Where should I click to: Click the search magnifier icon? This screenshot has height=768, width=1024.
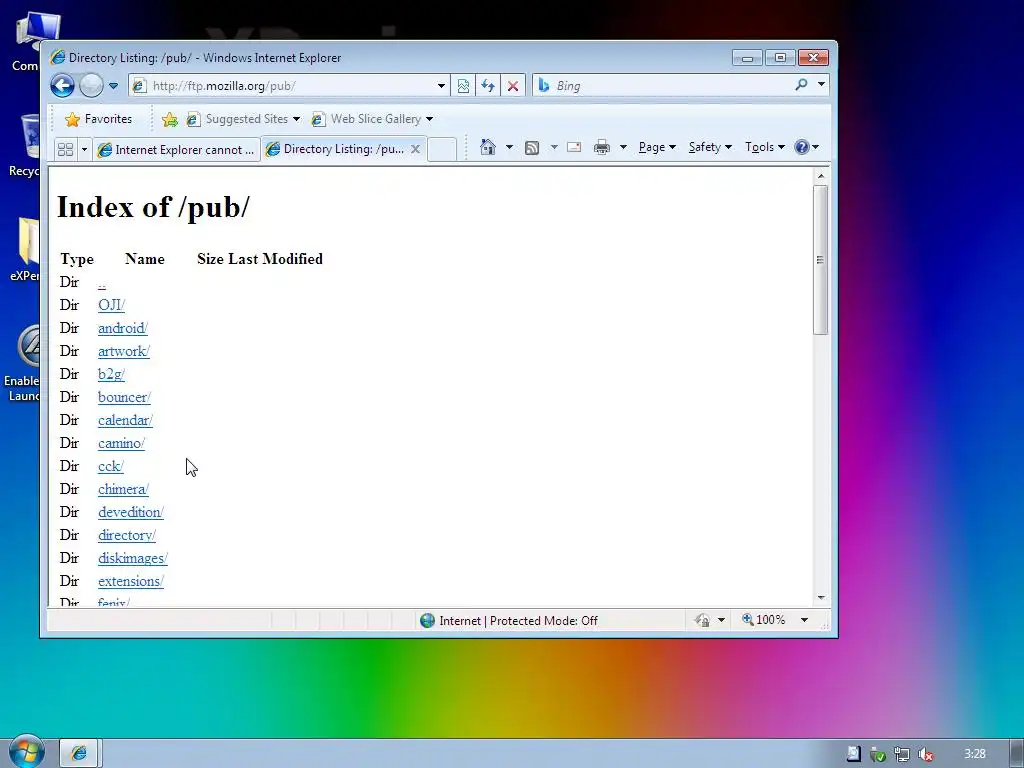[801, 85]
